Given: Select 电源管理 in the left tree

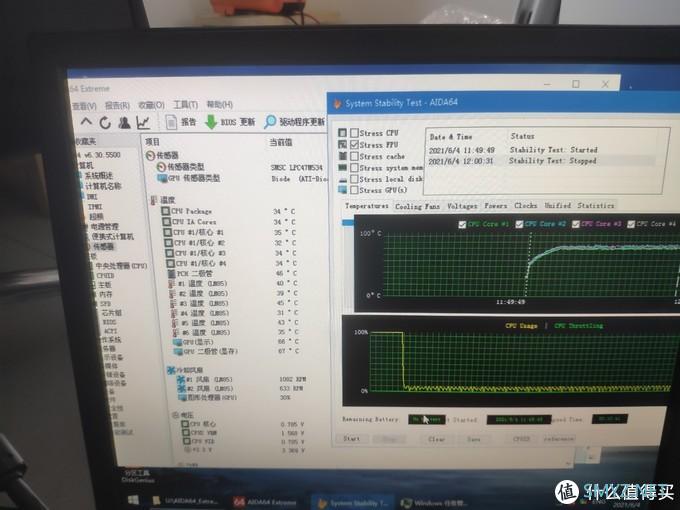Looking at the screenshot, I should click(x=104, y=226).
